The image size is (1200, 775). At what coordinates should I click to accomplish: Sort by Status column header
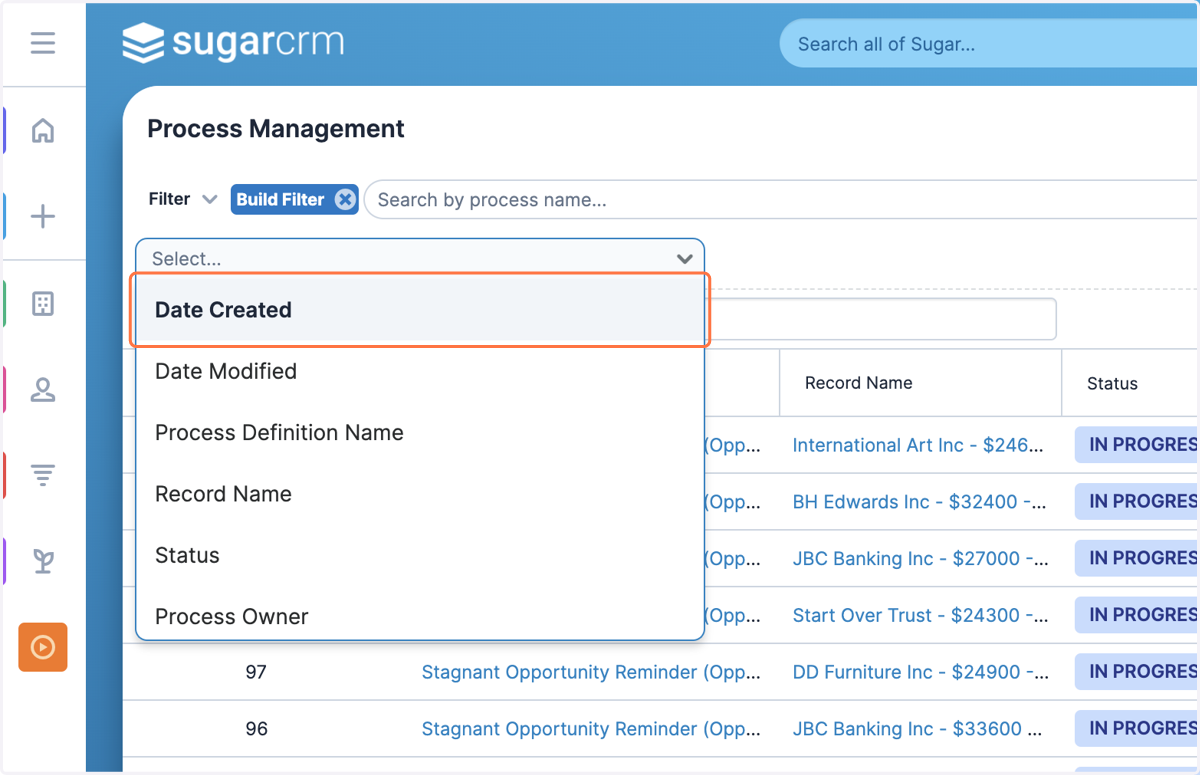(x=1112, y=383)
